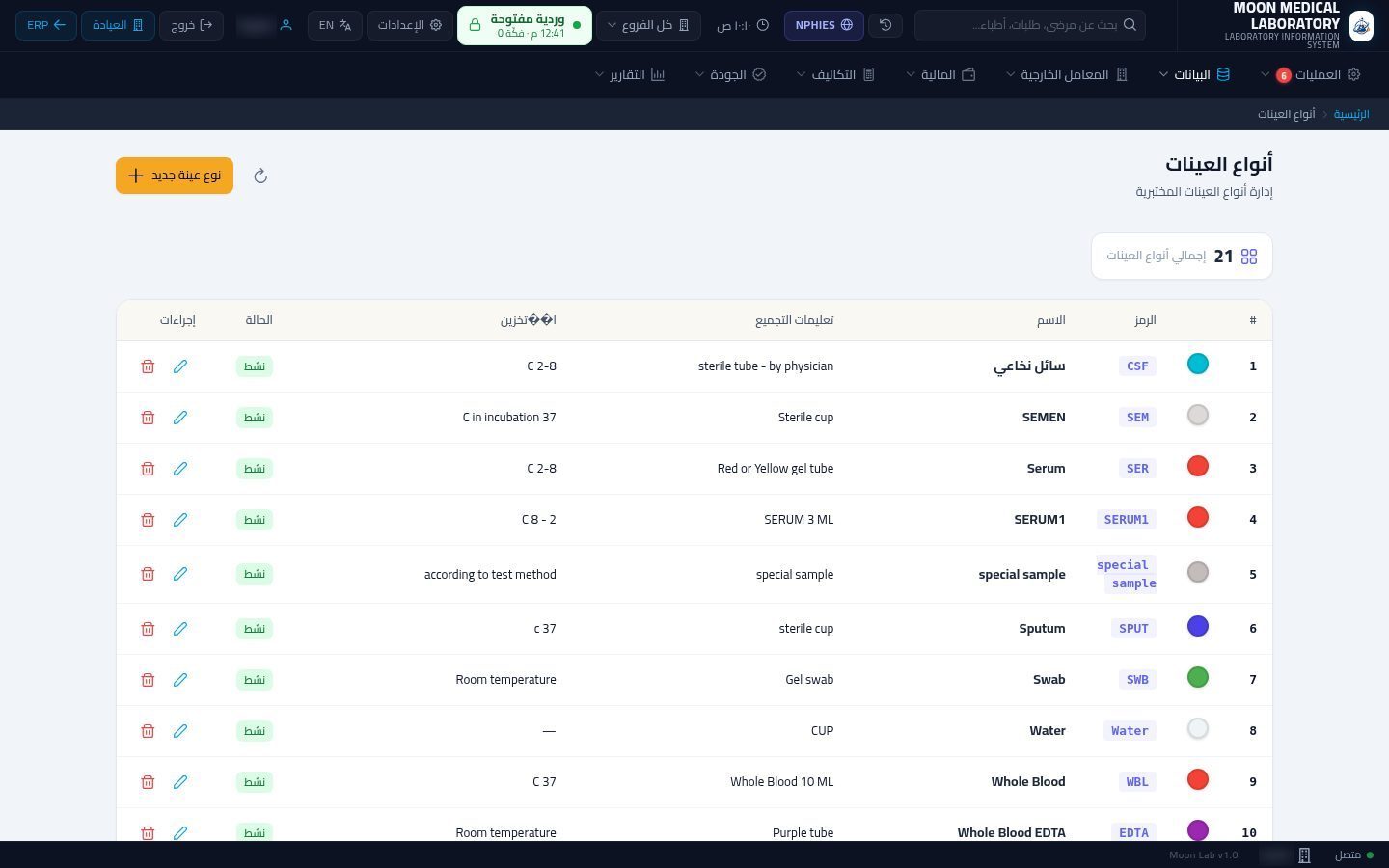Image resolution: width=1389 pixels, height=868 pixels.
Task: Open the Finance menu (المالية)
Action: click(x=941, y=74)
